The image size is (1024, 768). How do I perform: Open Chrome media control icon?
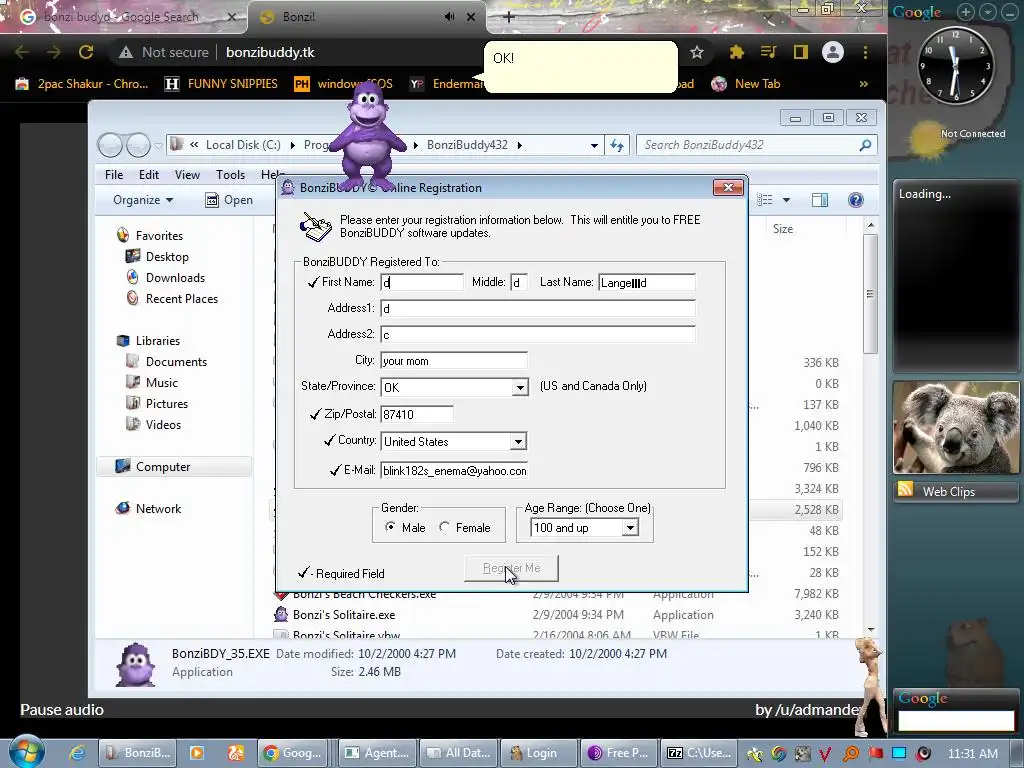click(x=769, y=52)
